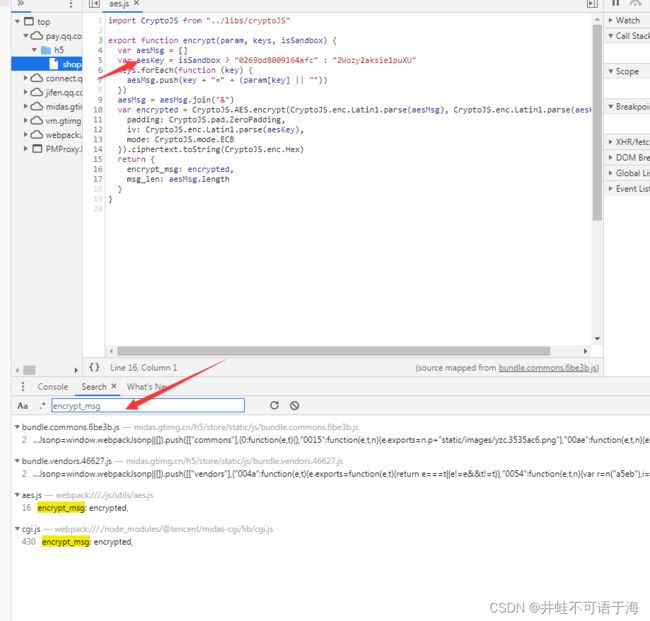Click the Line 16, Column 1 status text
The height and width of the screenshot is (621, 650).
coord(143,368)
